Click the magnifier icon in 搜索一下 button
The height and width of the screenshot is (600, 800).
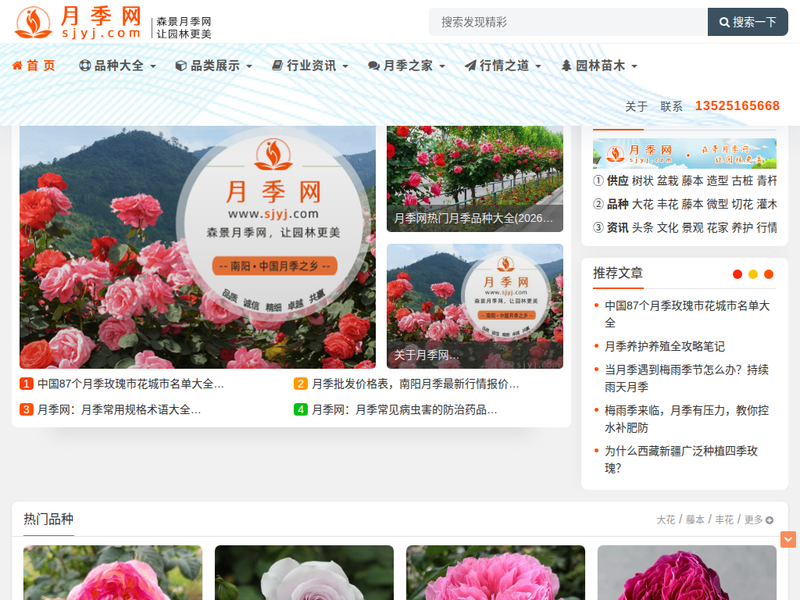tap(724, 22)
